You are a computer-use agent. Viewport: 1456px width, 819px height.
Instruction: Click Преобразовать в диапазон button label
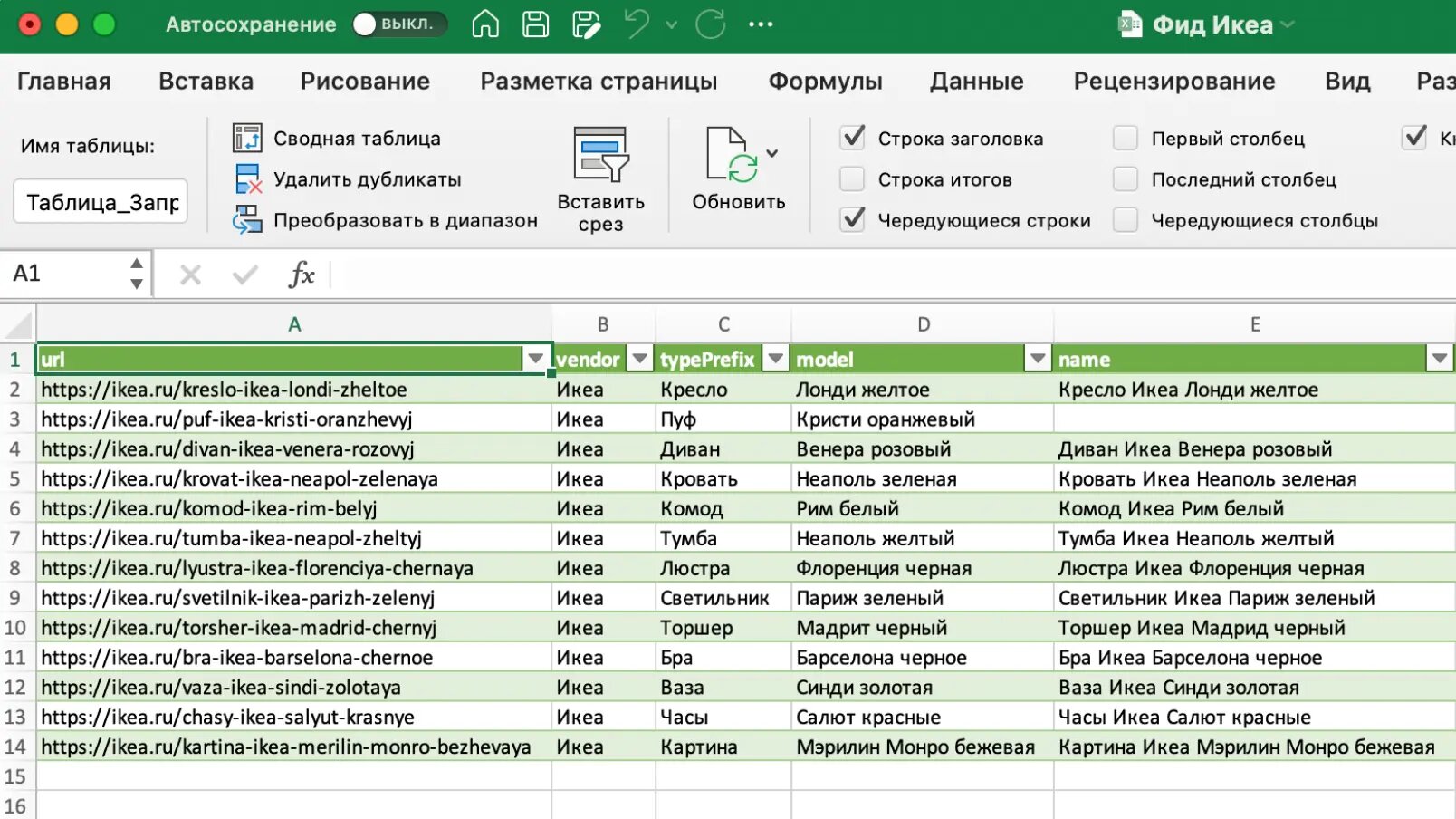tap(405, 220)
